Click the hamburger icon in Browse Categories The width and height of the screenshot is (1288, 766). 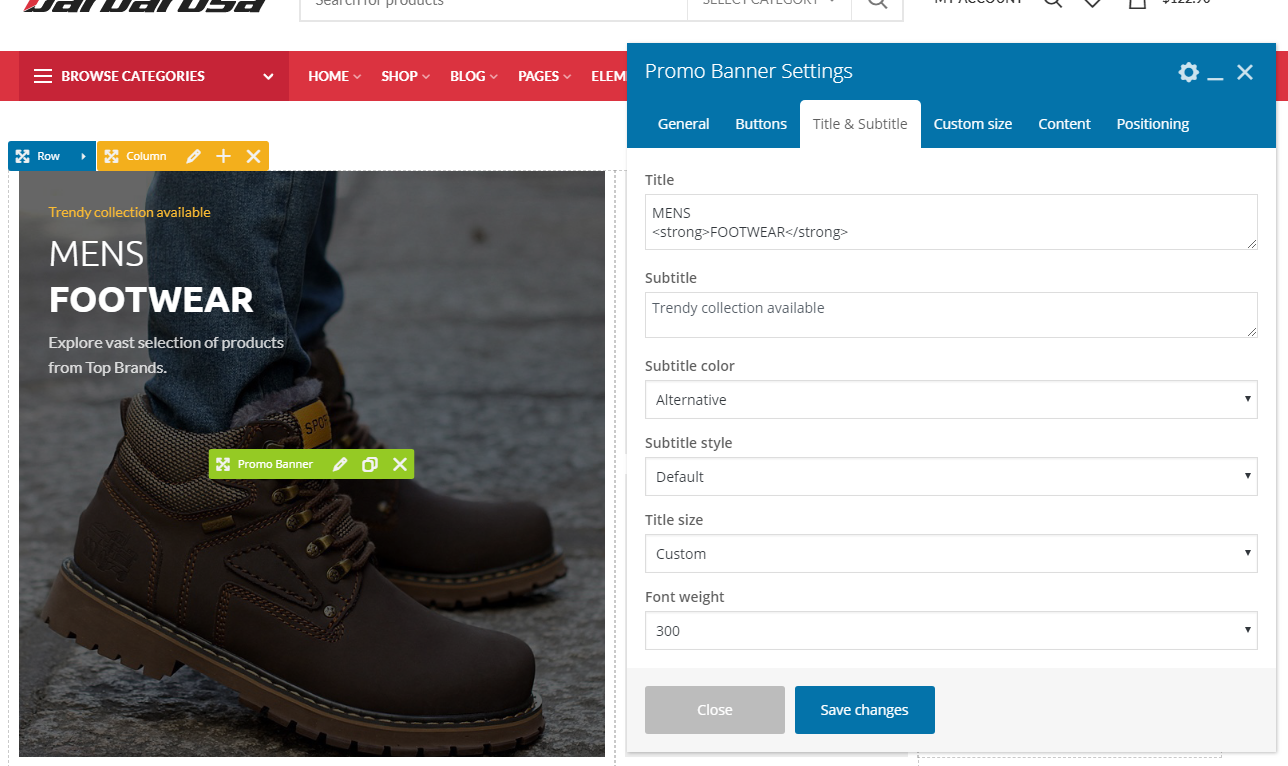[42, 76]
